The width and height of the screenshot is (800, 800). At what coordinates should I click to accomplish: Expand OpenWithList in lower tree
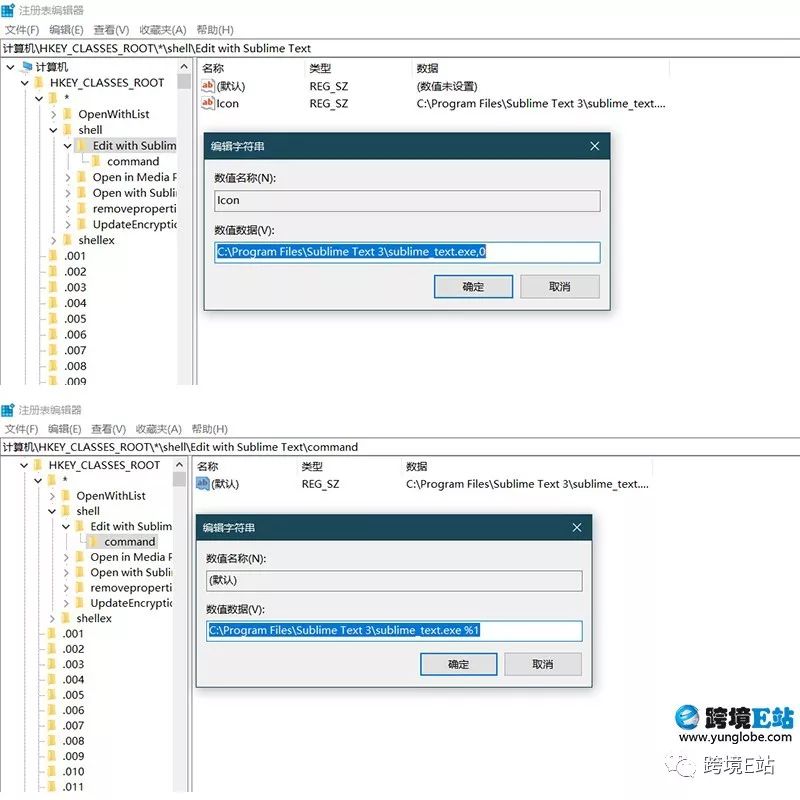(52, 496)
